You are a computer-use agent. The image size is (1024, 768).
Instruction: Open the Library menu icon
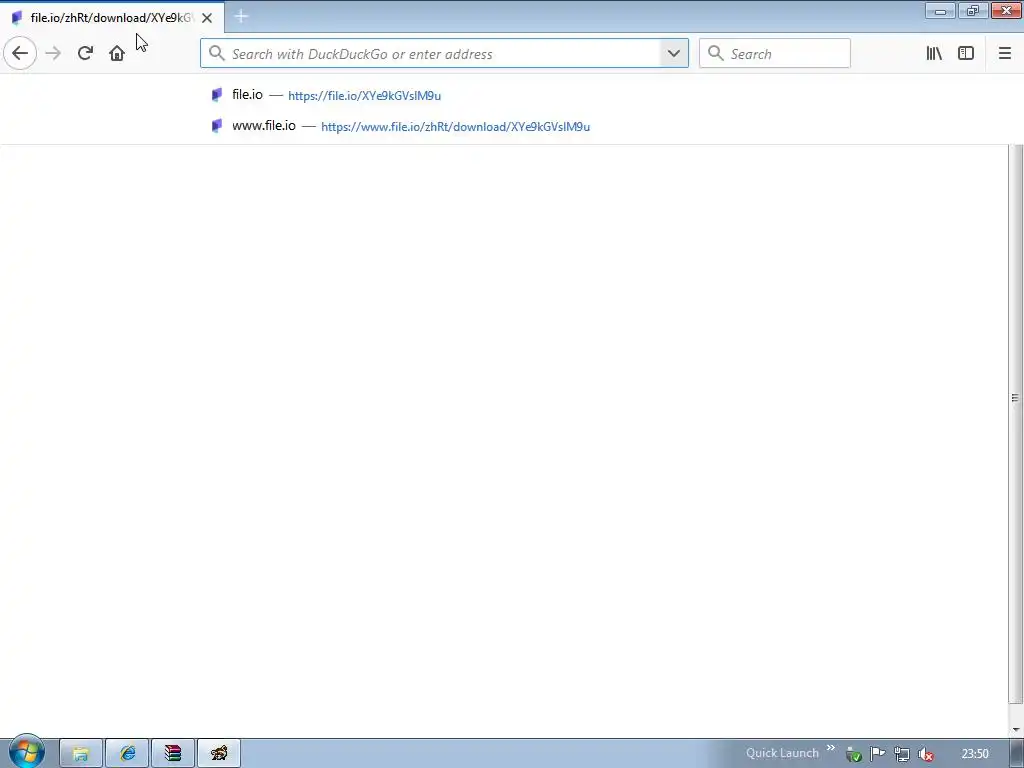point(934,54)
